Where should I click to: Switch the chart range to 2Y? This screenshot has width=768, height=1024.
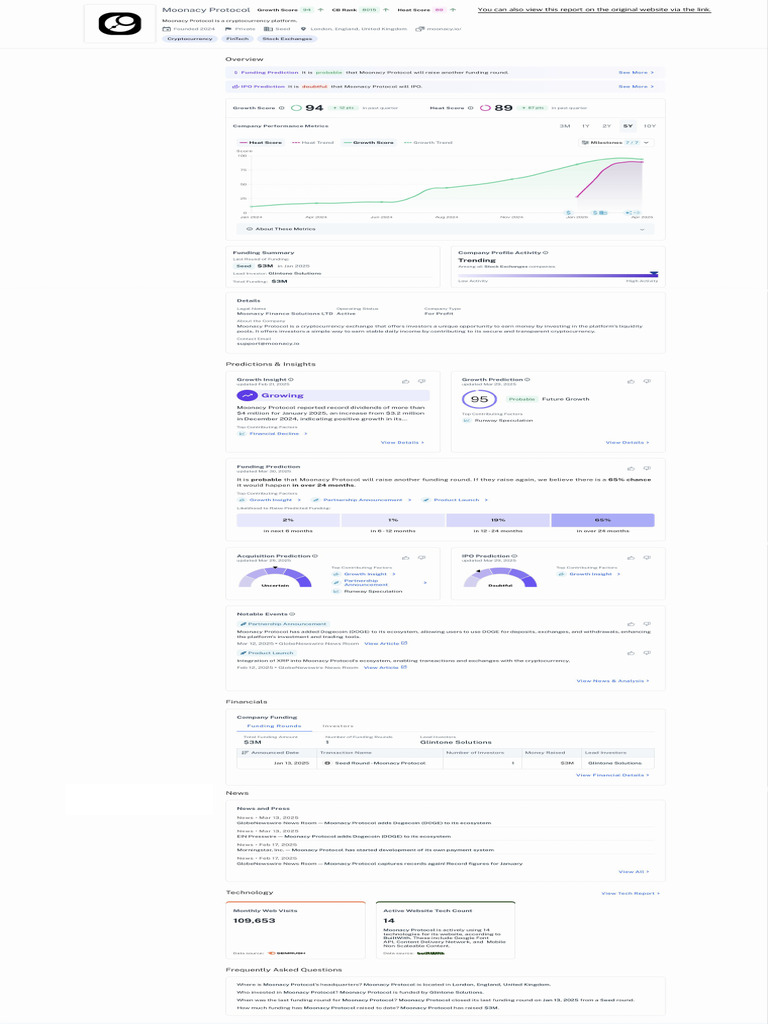click(607, 126)
